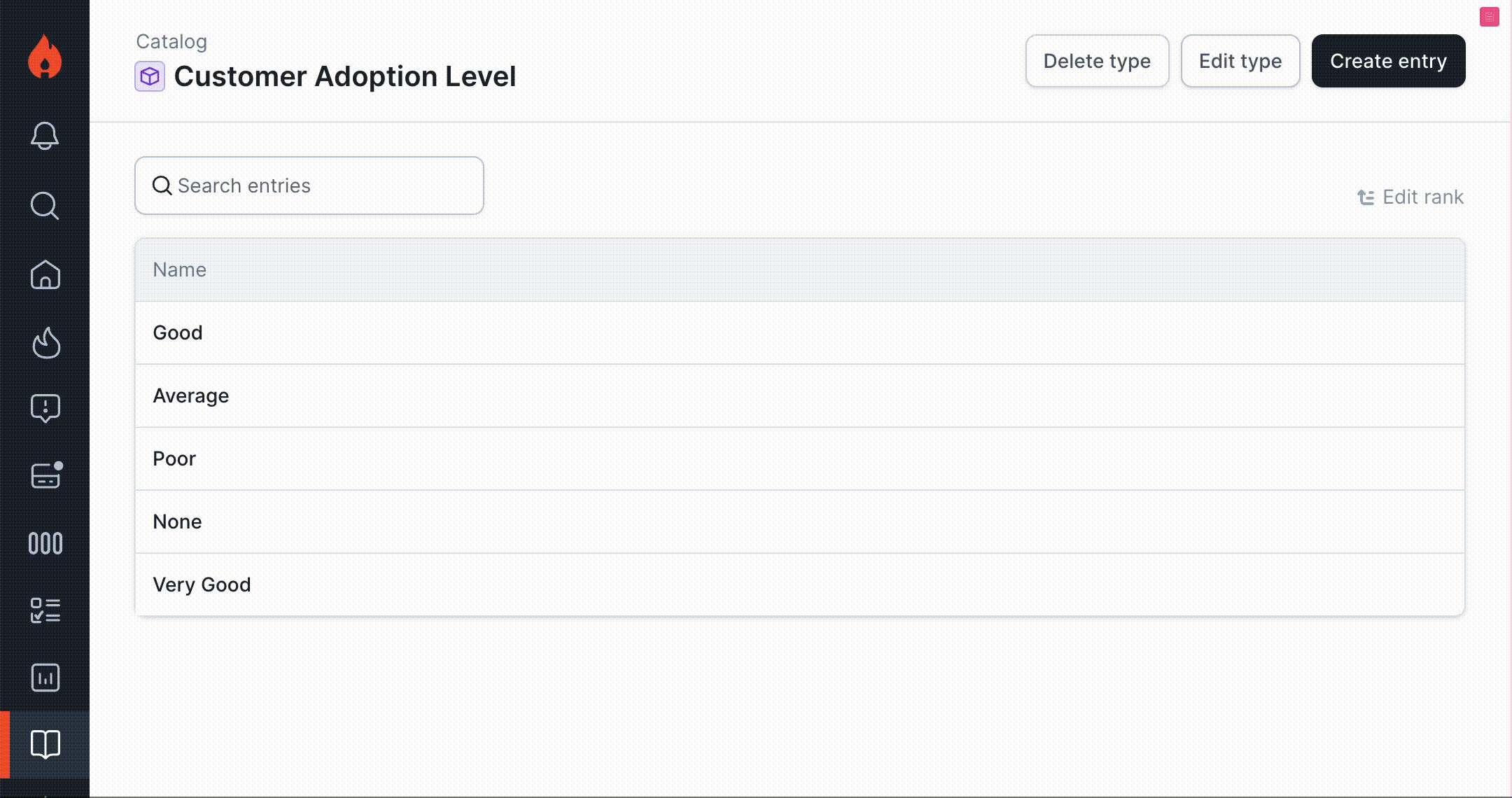Open the Average entry row

(191, 395)
